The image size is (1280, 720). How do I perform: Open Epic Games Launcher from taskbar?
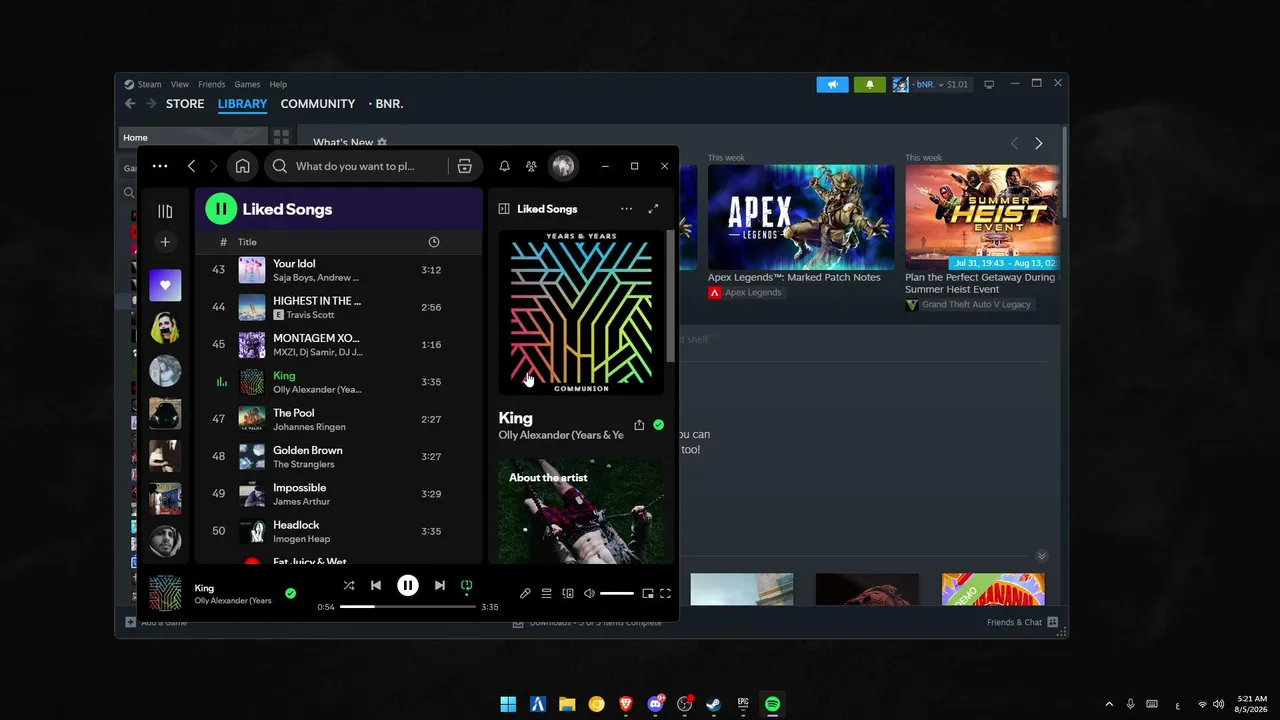(743, 704)
